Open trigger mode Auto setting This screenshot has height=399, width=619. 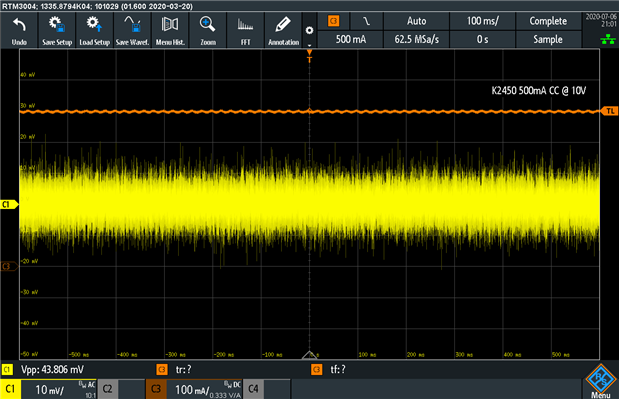coord(416,21)
